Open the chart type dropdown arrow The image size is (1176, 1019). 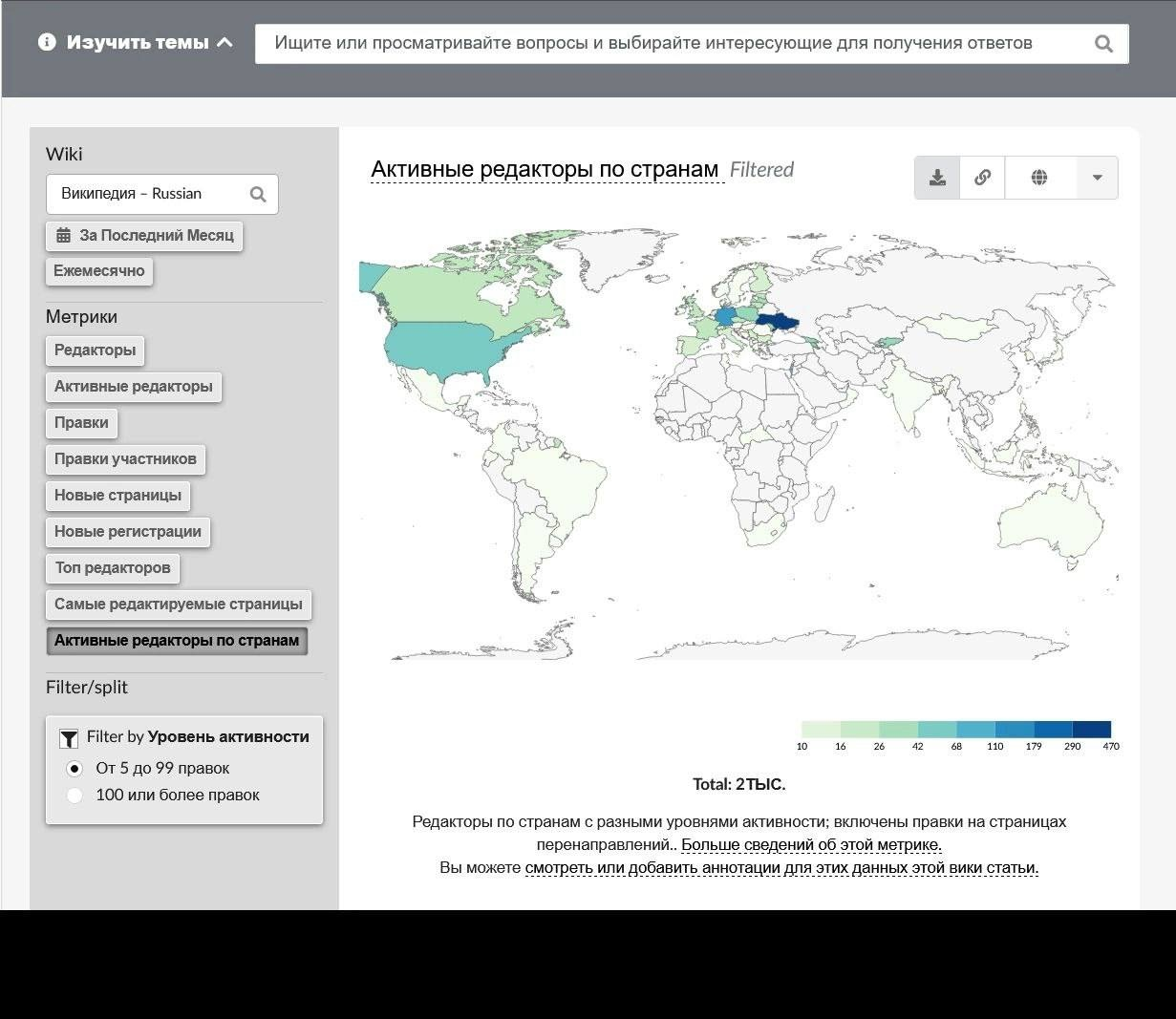tap(1097, 178)
